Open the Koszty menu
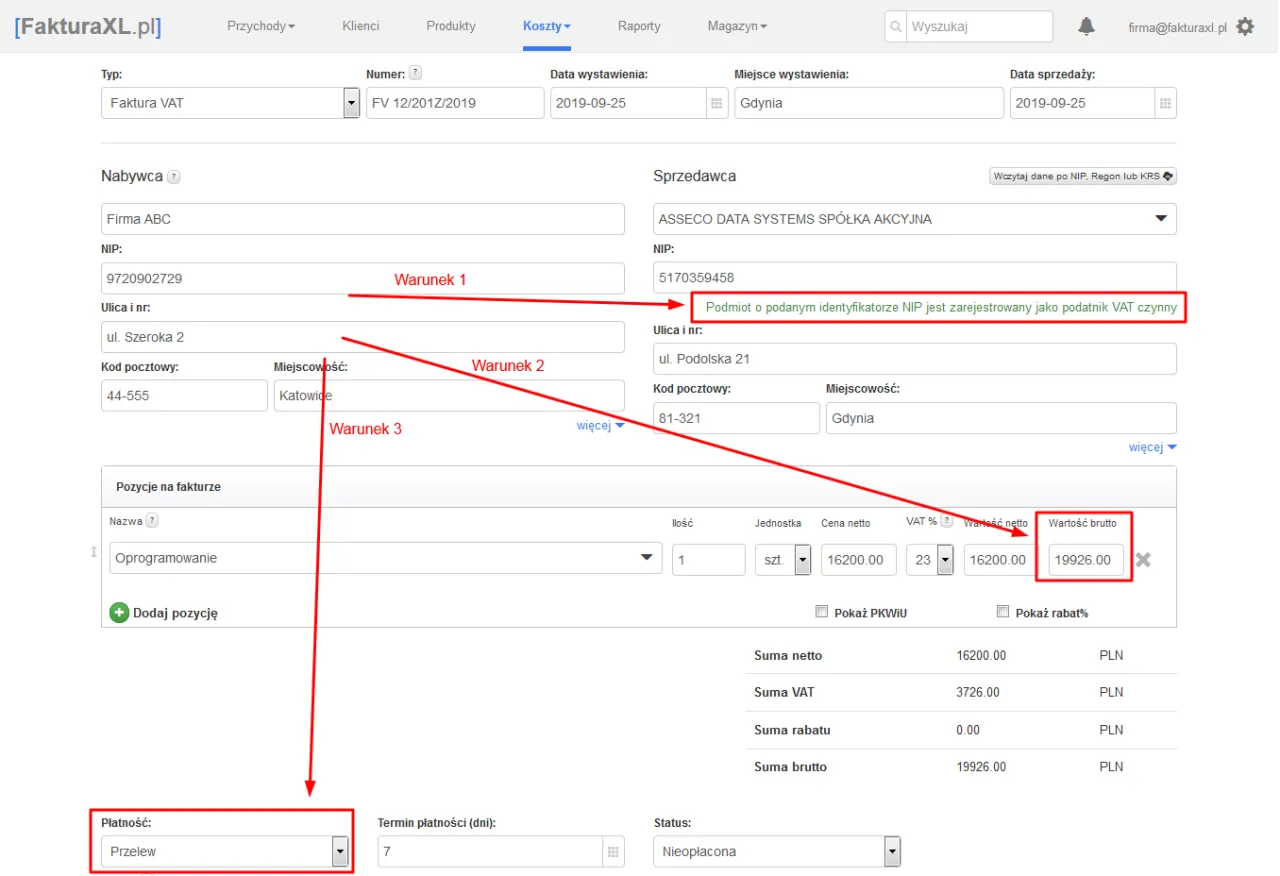Viewport: 1280px width, 876px height. click(x=546, y=26)
